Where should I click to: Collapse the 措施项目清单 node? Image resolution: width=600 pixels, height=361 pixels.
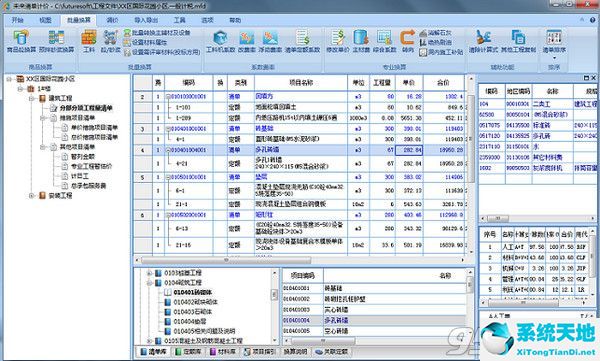[x=43, y=118]
